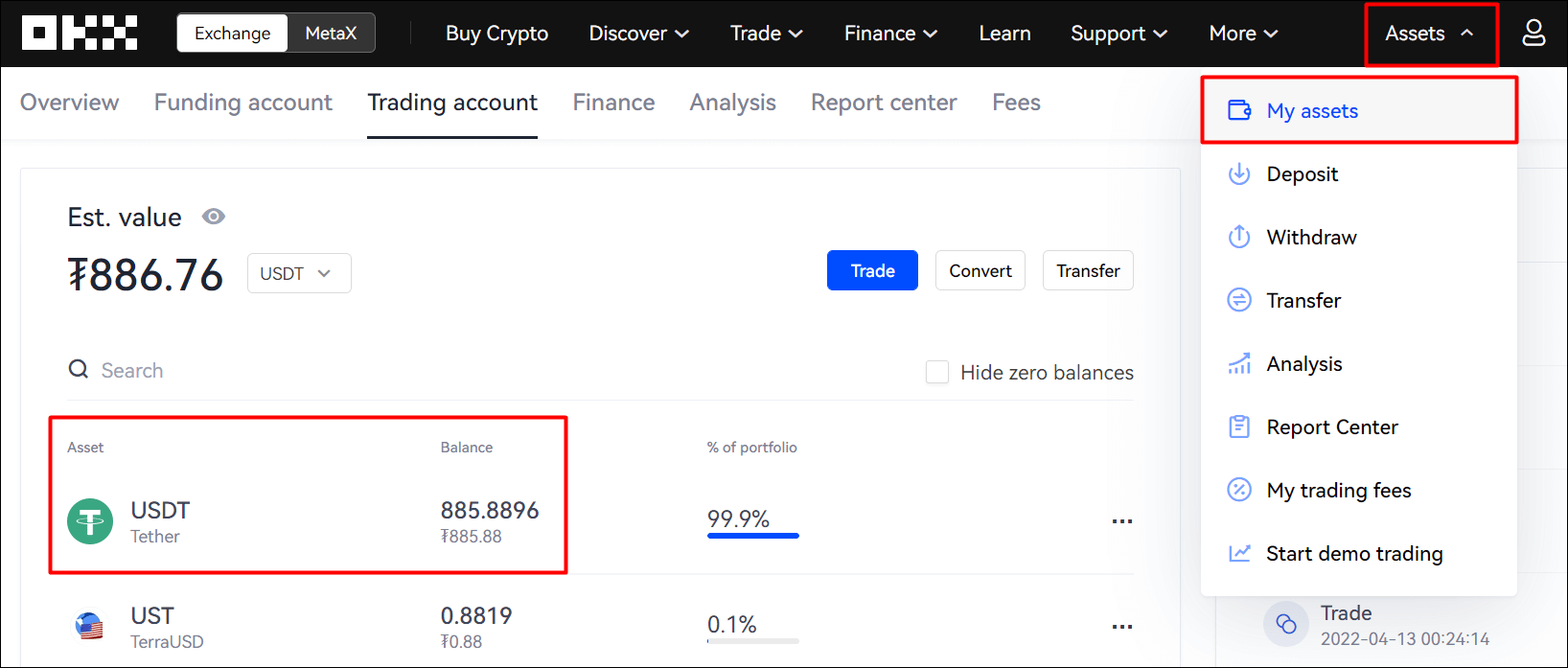Expand the Trade navigation menu
This screenshot has height=668, width=1568.
(x=767, y=33)
